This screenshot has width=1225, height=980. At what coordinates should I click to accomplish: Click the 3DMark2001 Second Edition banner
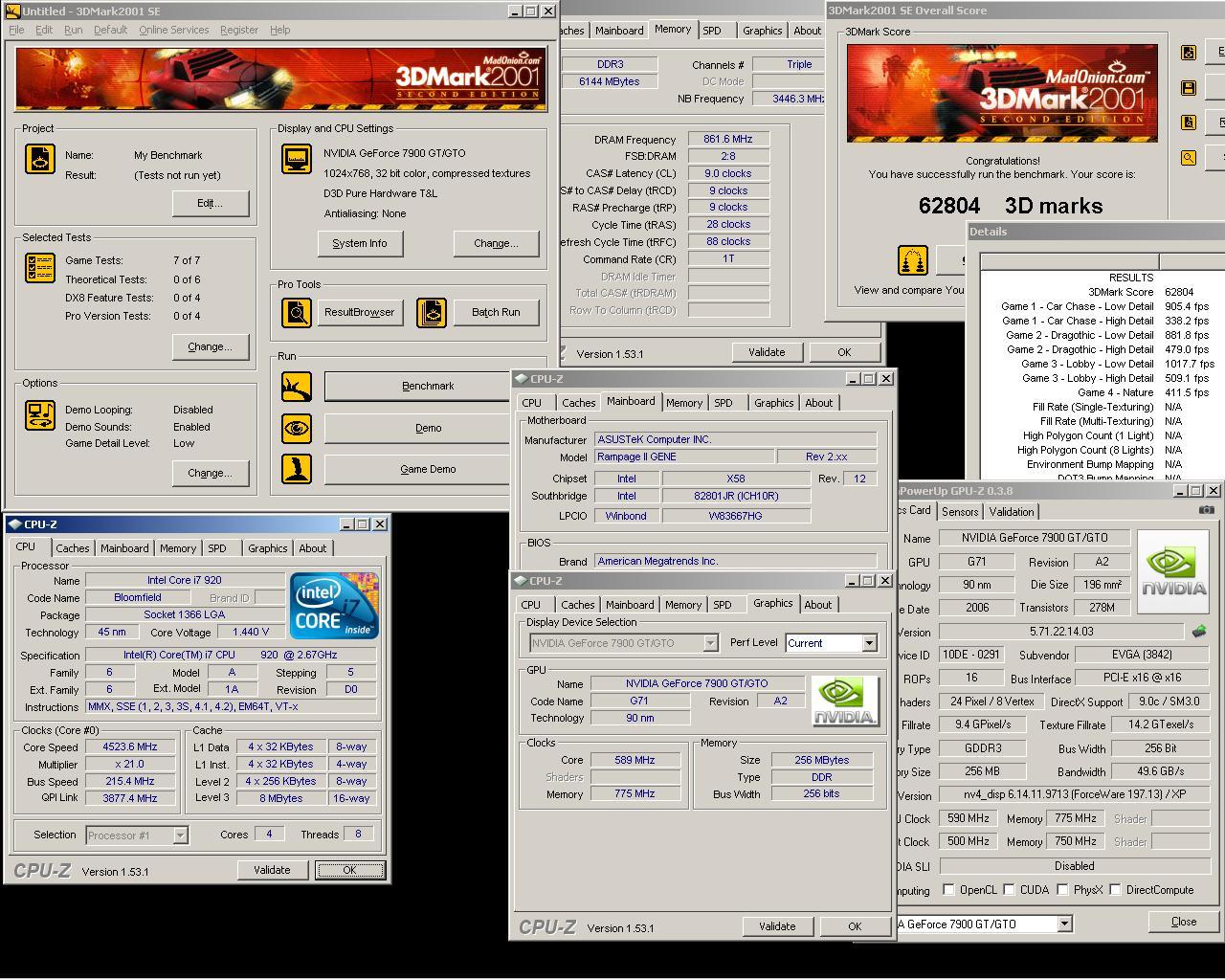click(280, 79)
